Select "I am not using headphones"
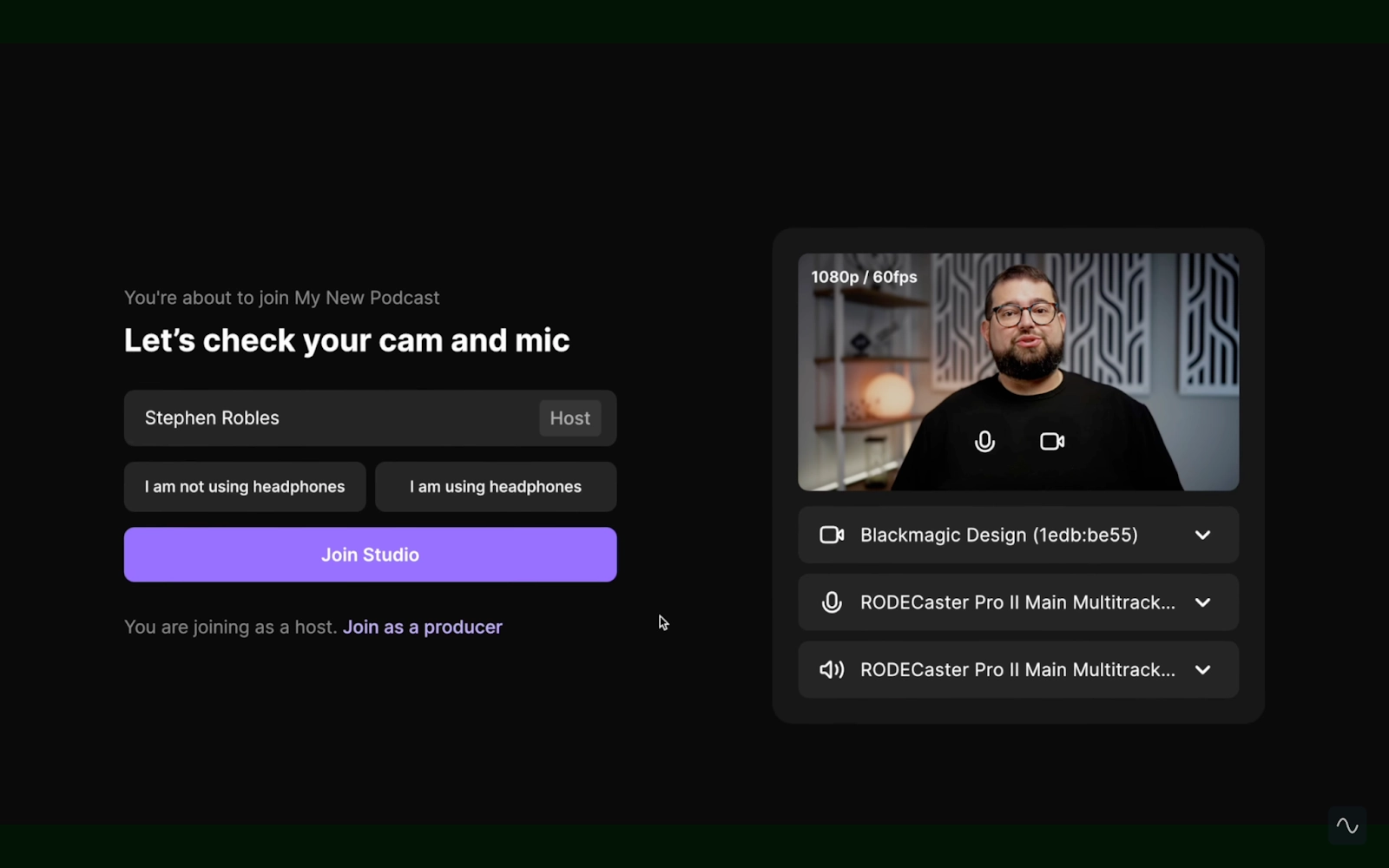This screenshot has height=868, width=1389. (x=244, y=486)
